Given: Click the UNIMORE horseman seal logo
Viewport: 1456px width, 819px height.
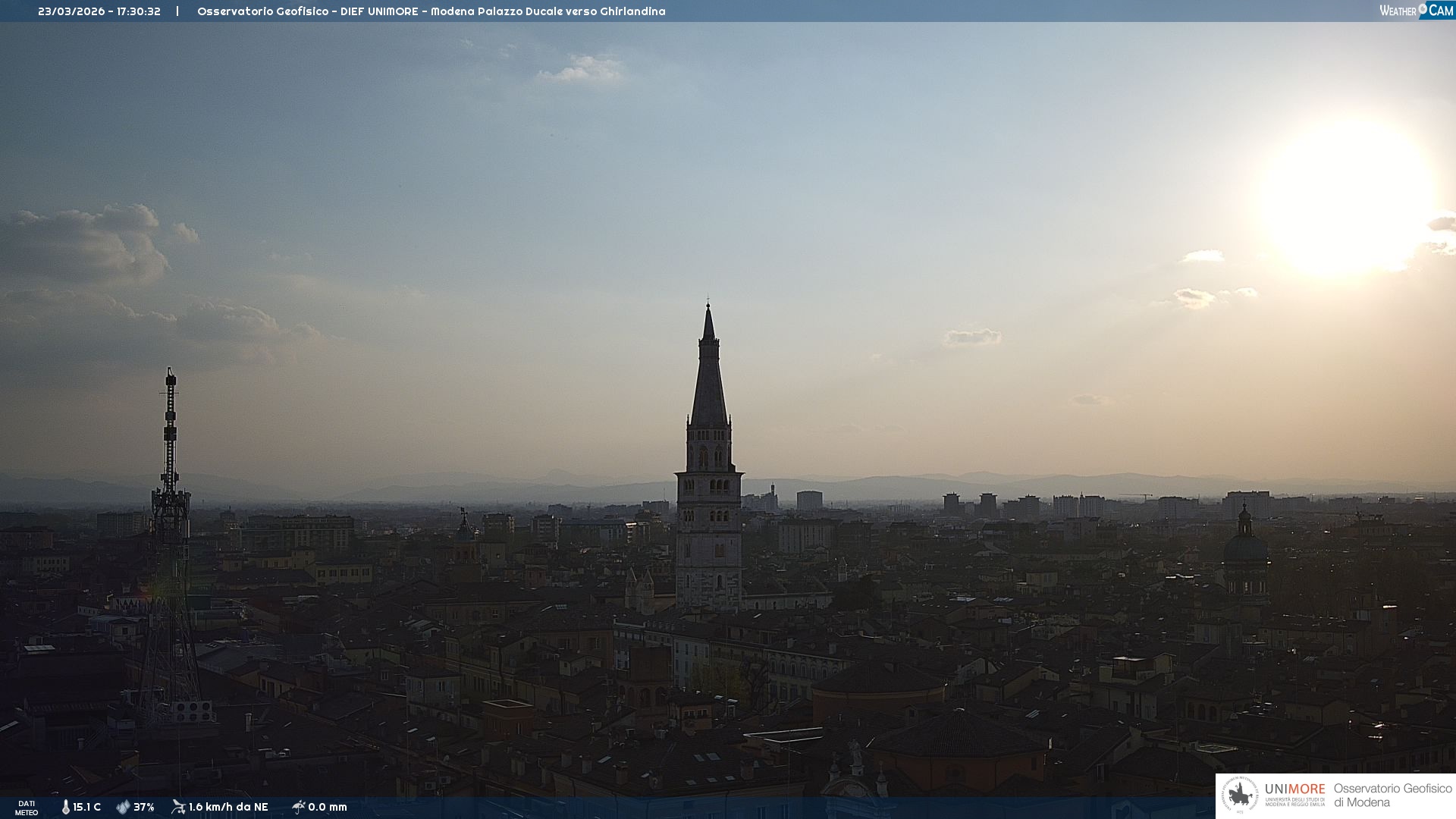Looking at the screenshot, I should 1240,795.
